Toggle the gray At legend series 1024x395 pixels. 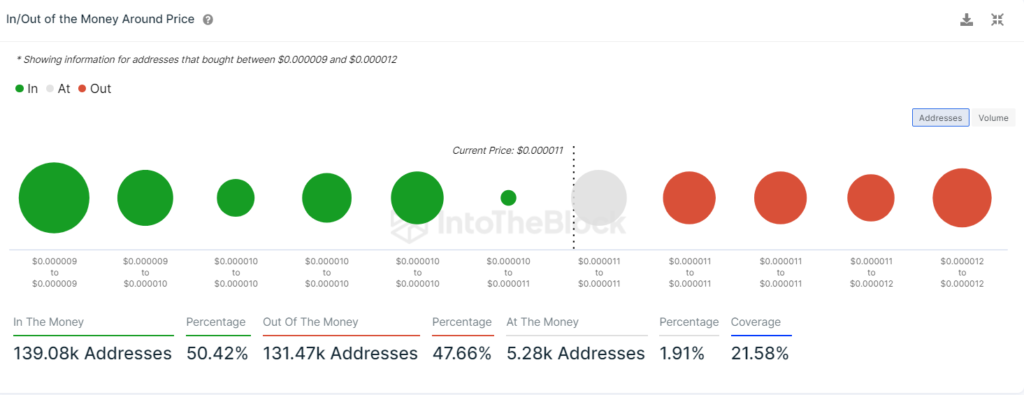[x=57, y=89]
